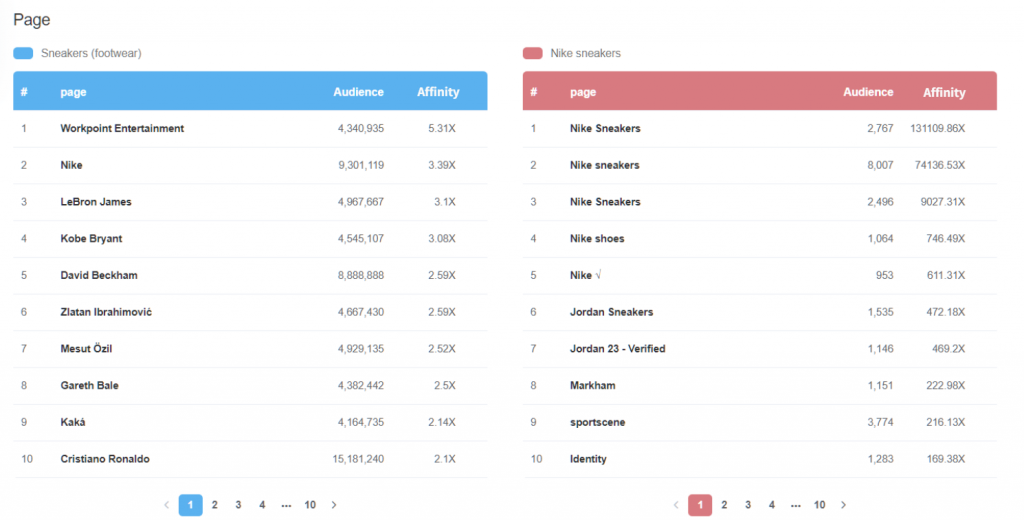Viewport: 1024px width, 520px height.
Task: Open page 4 of the Sneakers table
Action: [x=262, y=504]
